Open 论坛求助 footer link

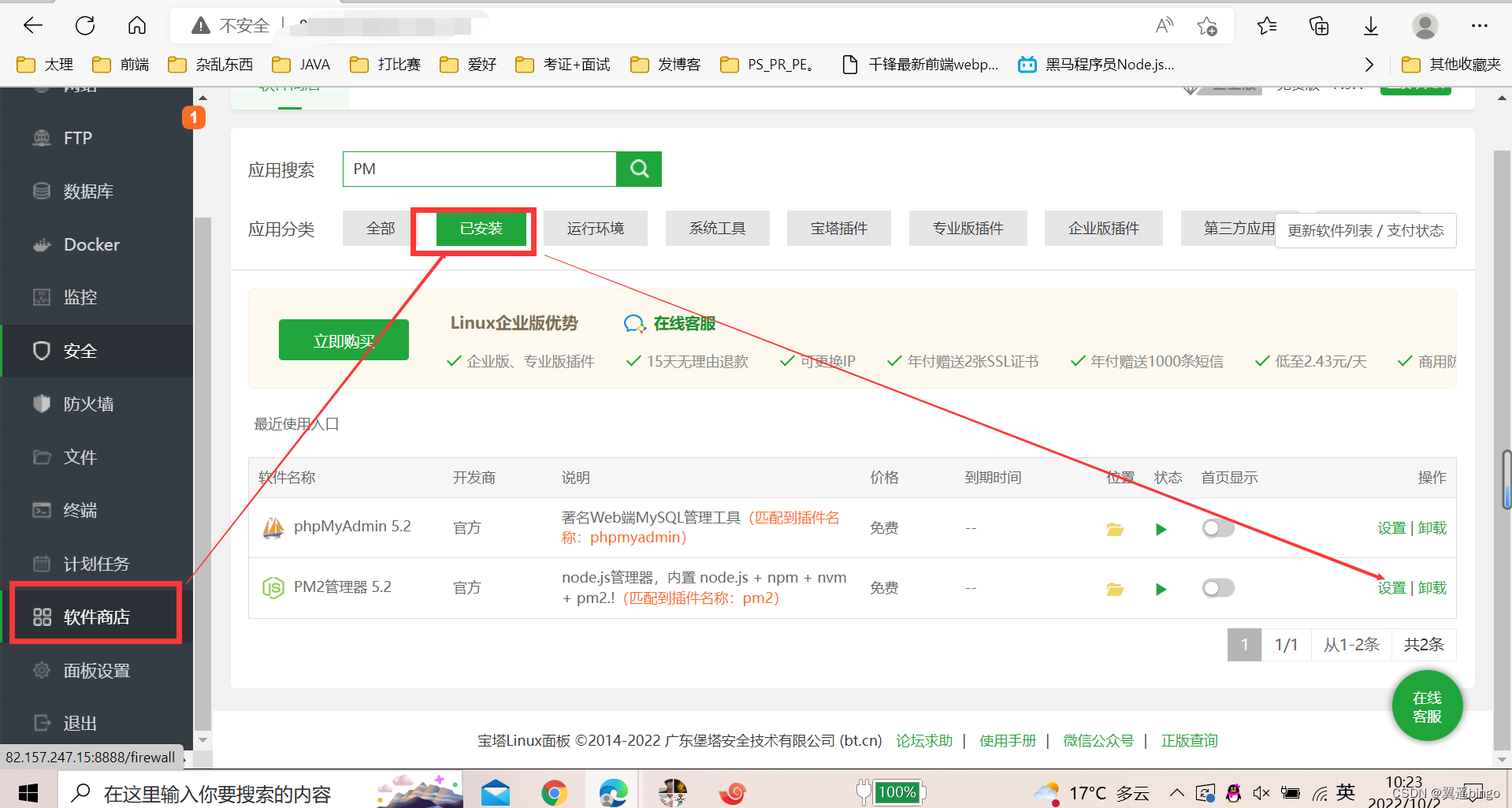924,741
